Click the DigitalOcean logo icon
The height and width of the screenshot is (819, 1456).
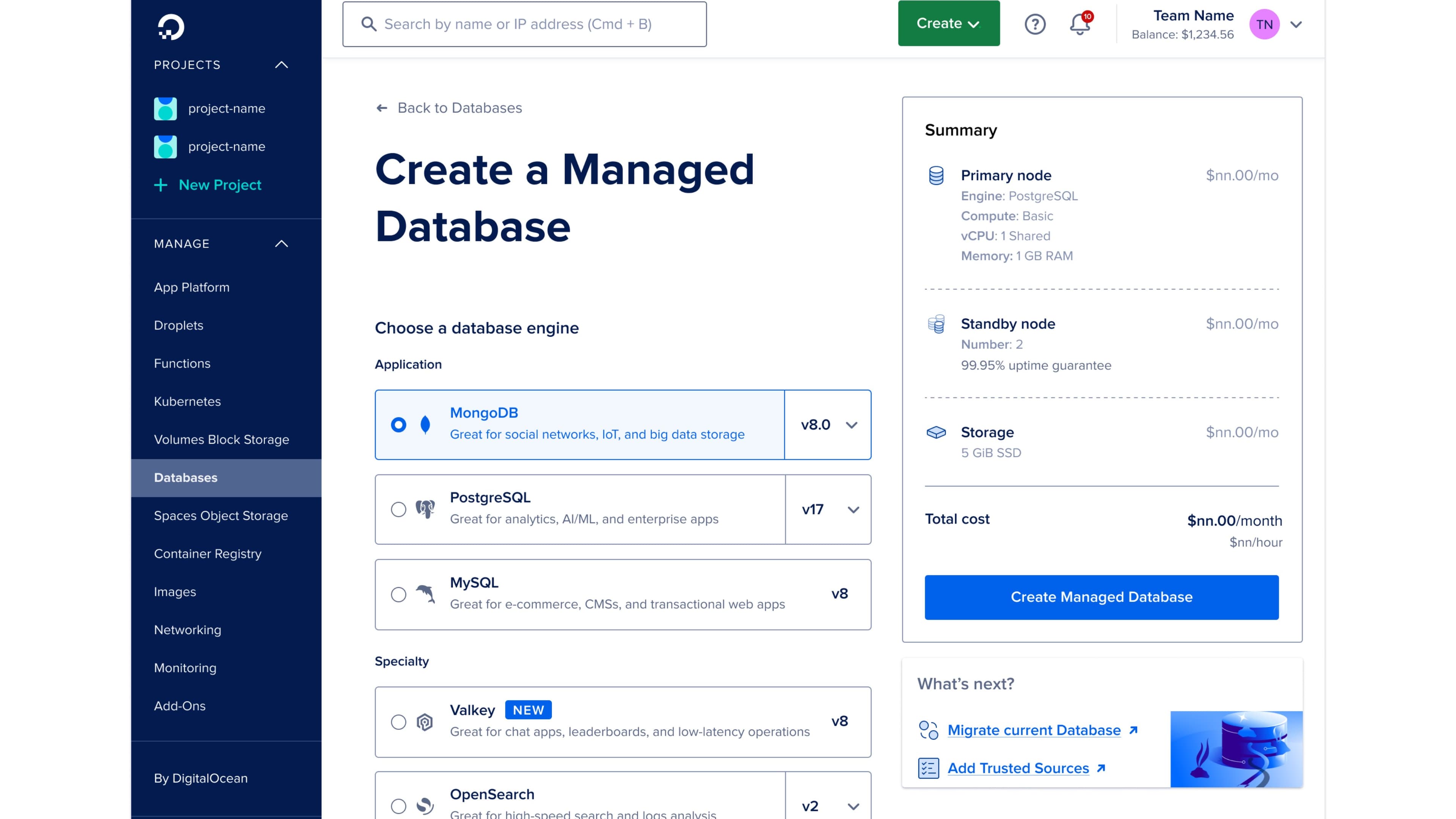point(171,27)
